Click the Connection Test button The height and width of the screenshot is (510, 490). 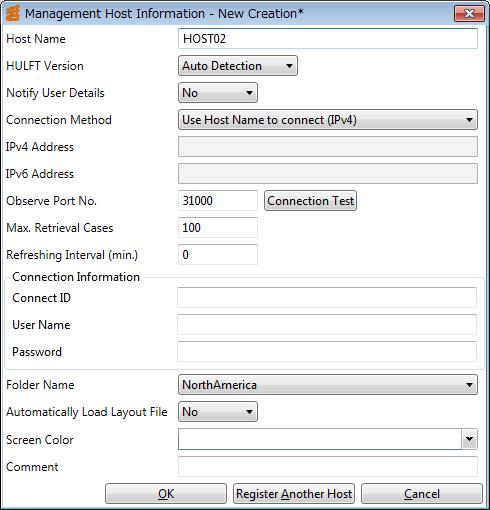coord(310,201)
